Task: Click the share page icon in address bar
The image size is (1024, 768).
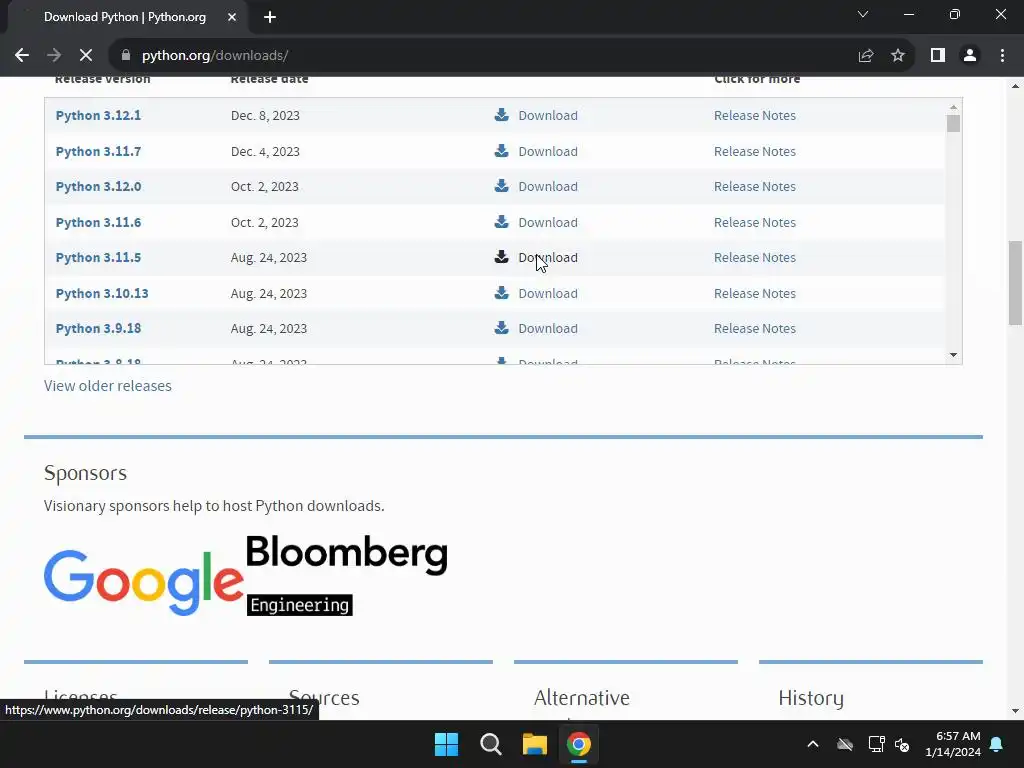Action: point(866,56)
